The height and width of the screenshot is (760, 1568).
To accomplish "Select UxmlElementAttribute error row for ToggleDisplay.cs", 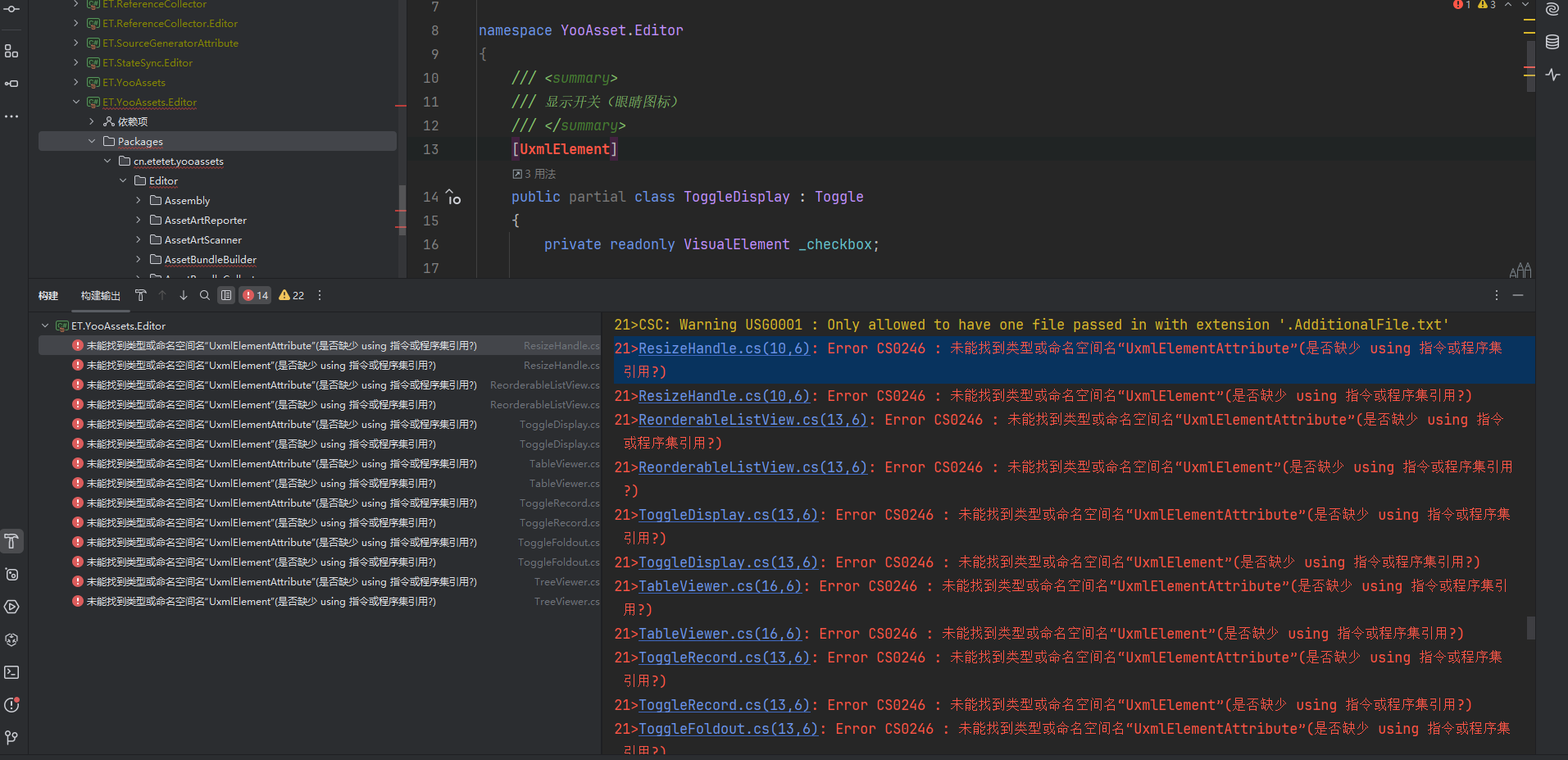I will 320,424.
